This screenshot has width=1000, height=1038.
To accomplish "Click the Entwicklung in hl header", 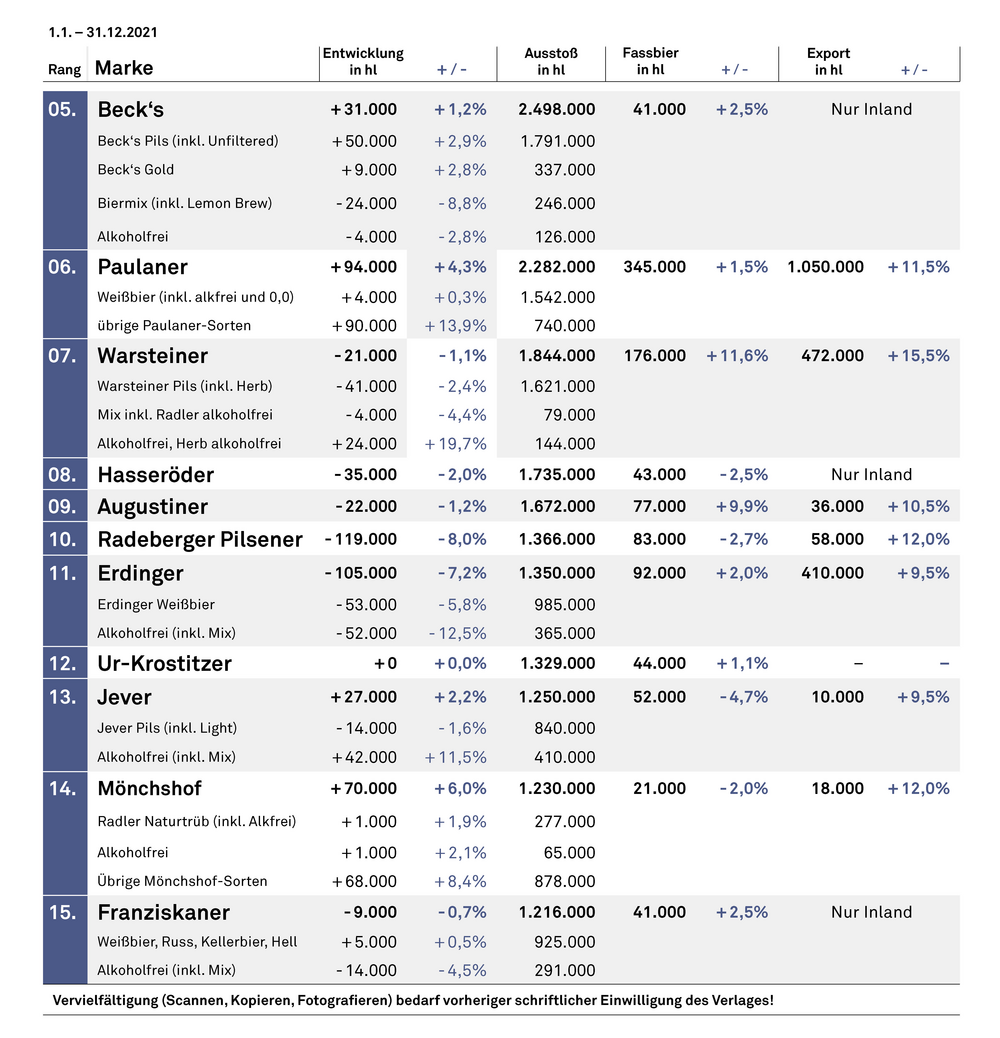I will coord(363,61).
